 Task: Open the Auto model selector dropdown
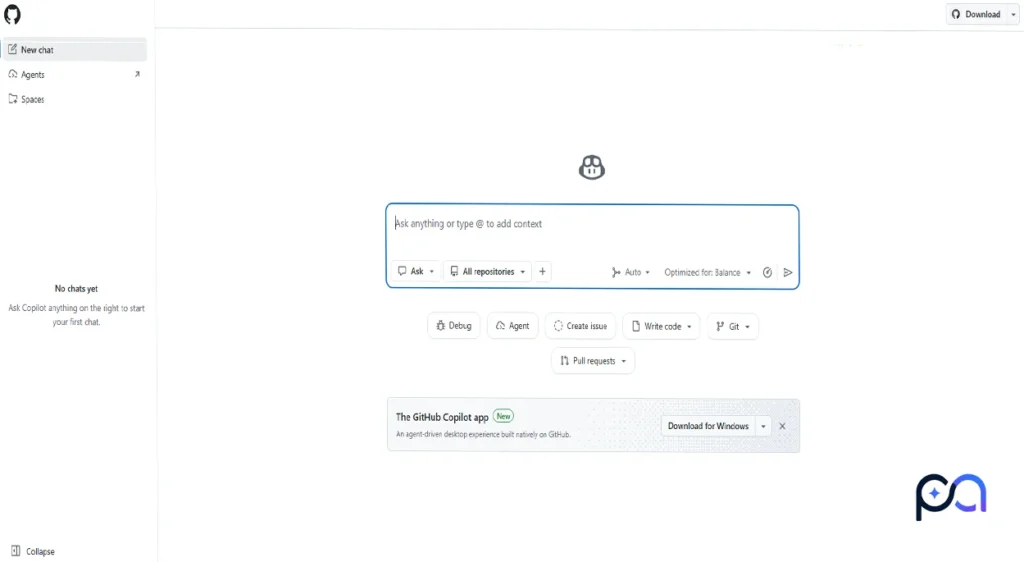[631, 272]
